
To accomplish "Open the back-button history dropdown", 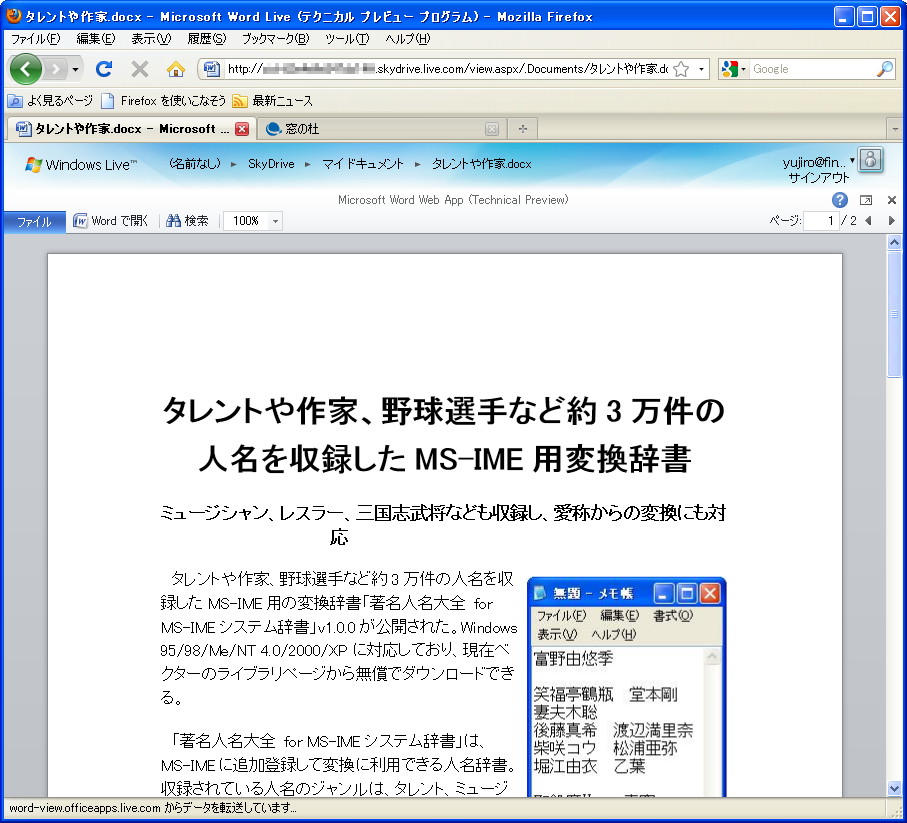I will click(x=73, y=68).
